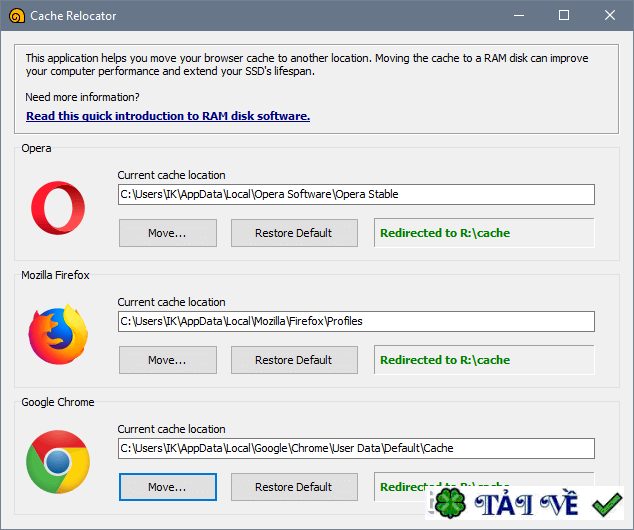Click Move button for Mozilla Firefox cache
Image resolution: width=634 pixels, height=530 pixels.
168,360
